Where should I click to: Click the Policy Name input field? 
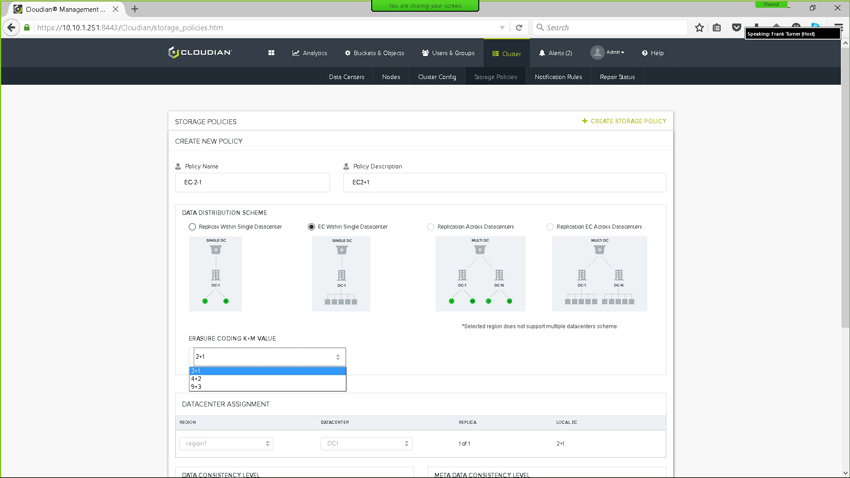(252, 183)
